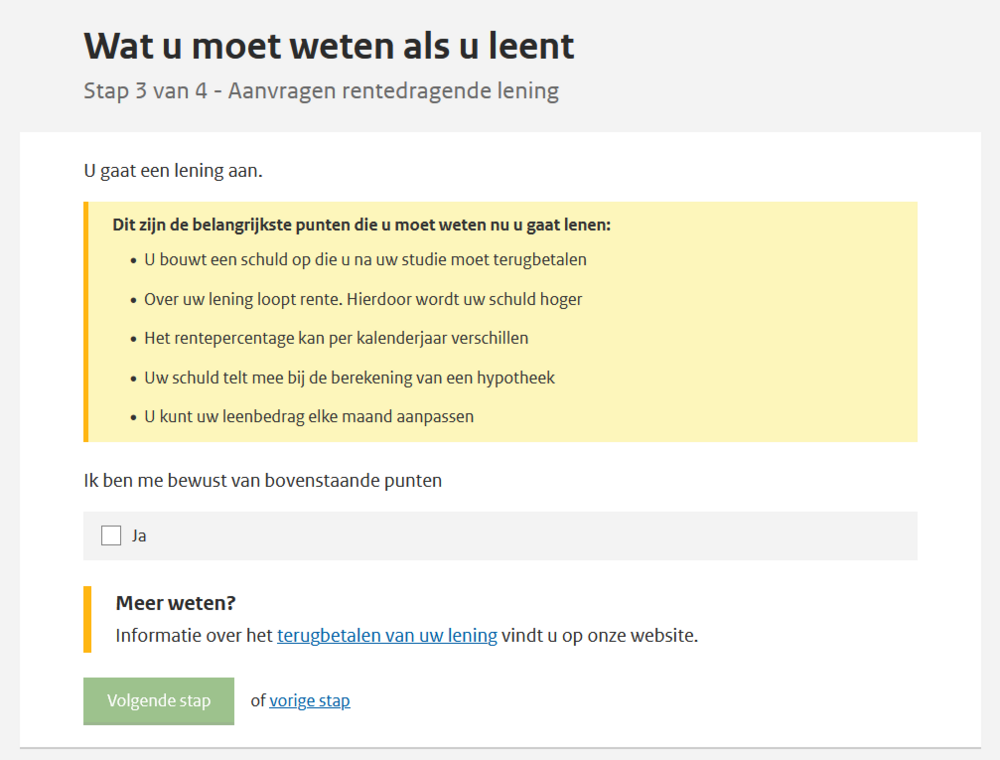1000x760 pixels.
Task: Click the 'Ja' label text
Action: 139,536
